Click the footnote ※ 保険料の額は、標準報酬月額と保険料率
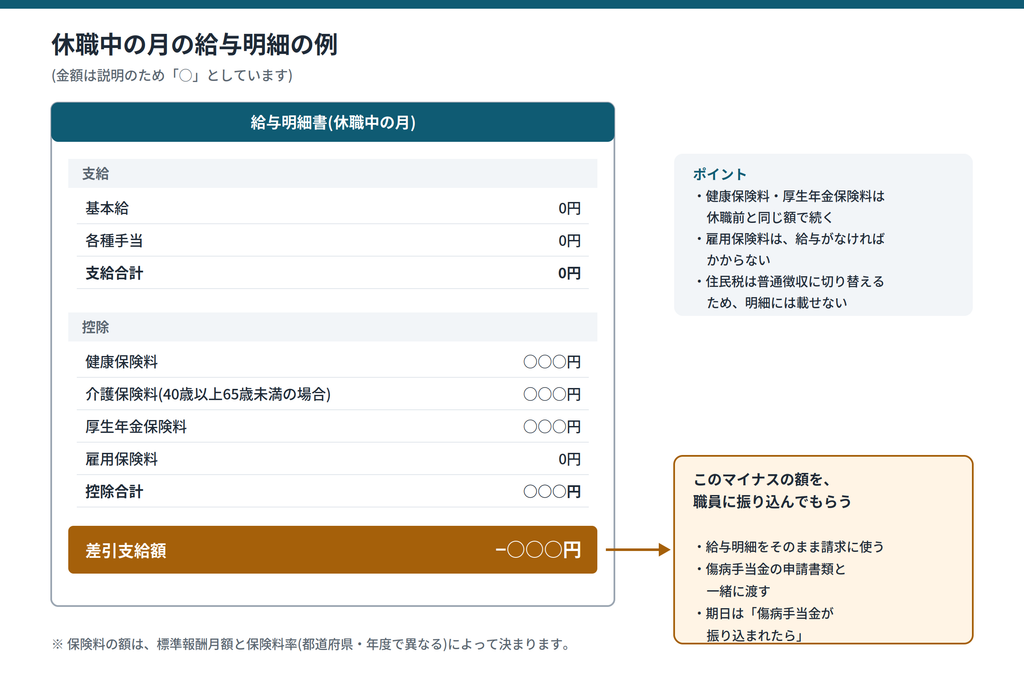 312,644
